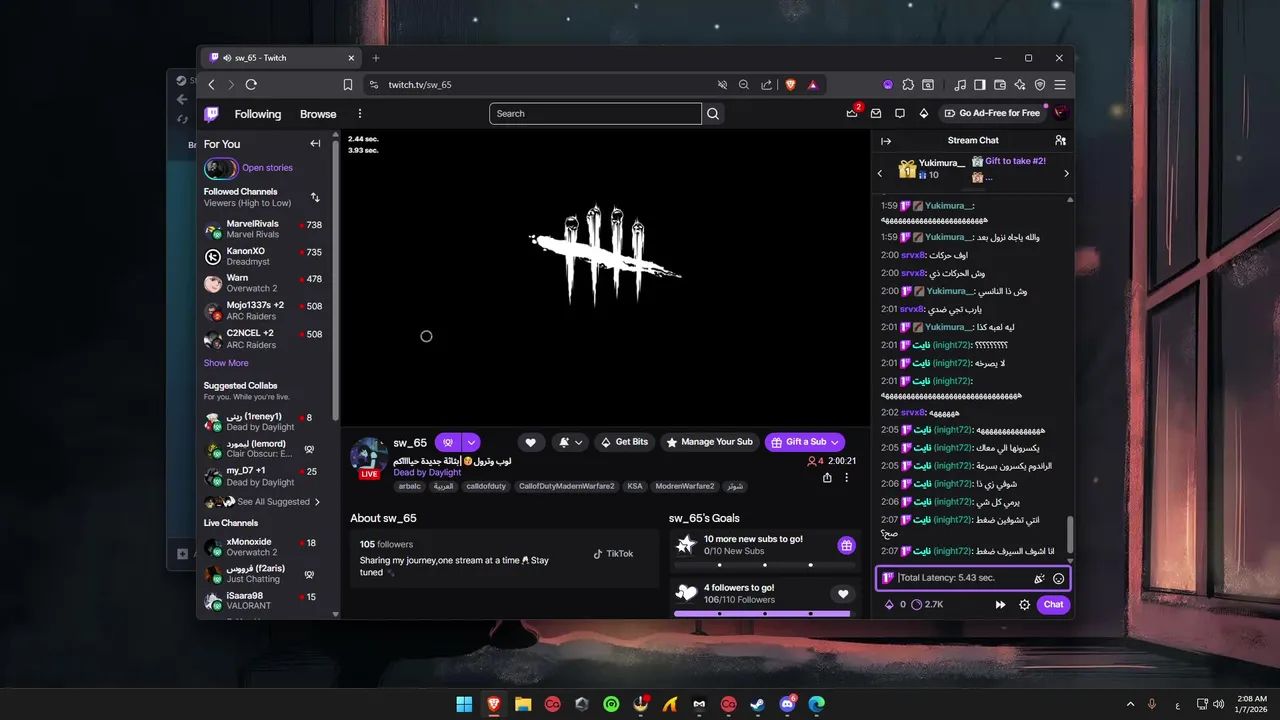This screenshot has width=1280, height=720.
Task: Open the Following tab
Action: 258,114
